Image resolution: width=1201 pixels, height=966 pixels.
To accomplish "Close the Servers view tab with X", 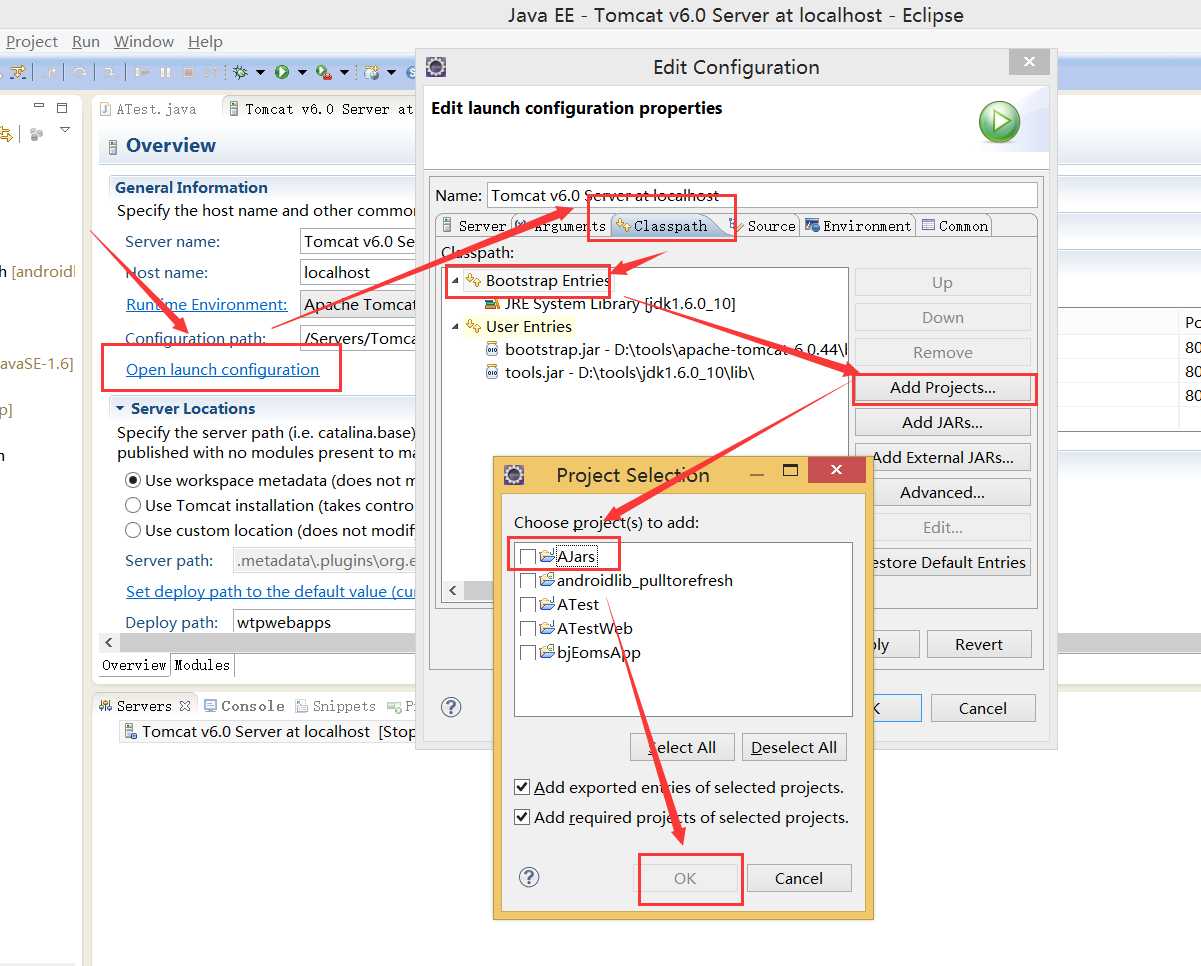I will coord(184,706).
